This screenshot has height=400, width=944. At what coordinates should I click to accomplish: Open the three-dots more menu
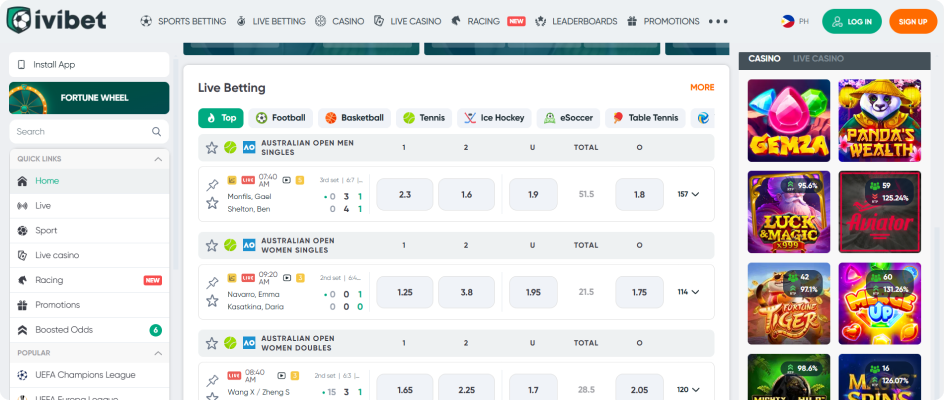tap(718, 21)
